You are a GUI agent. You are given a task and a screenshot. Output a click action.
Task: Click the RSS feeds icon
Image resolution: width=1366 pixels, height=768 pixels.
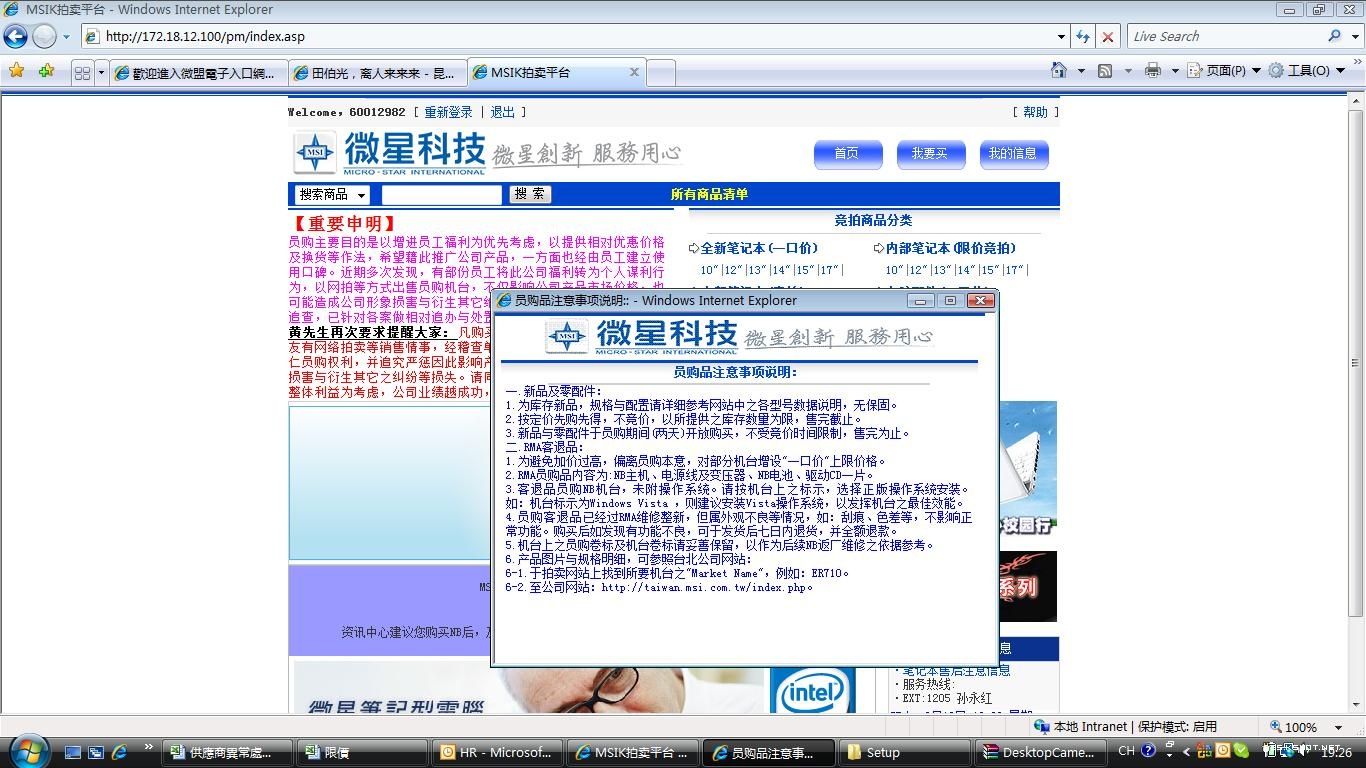point(1105,71)
